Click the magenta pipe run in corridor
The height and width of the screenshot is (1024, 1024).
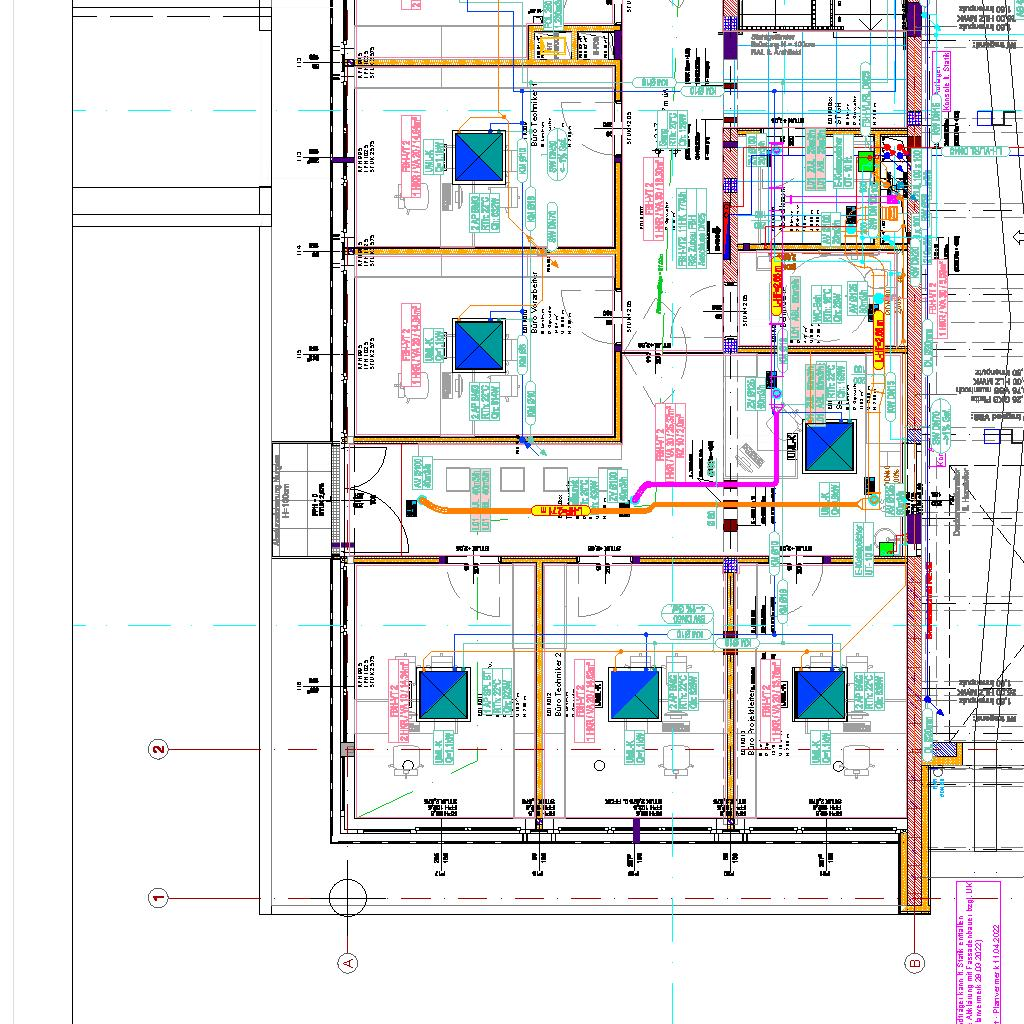[712, 484]
